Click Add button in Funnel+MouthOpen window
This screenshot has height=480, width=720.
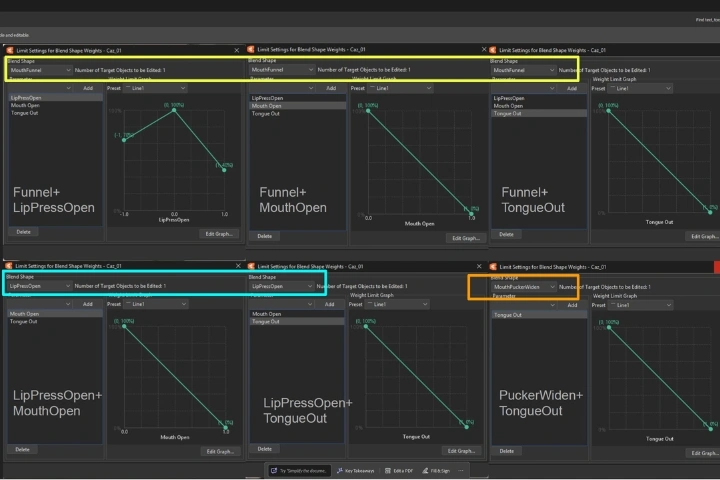(x=331, y=88)
